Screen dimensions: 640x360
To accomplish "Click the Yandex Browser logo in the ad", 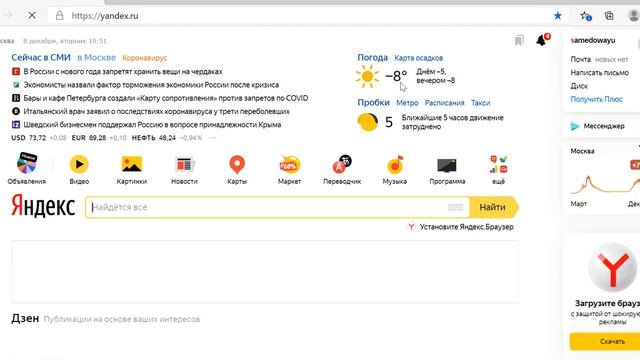I will [x=612, y=268].
